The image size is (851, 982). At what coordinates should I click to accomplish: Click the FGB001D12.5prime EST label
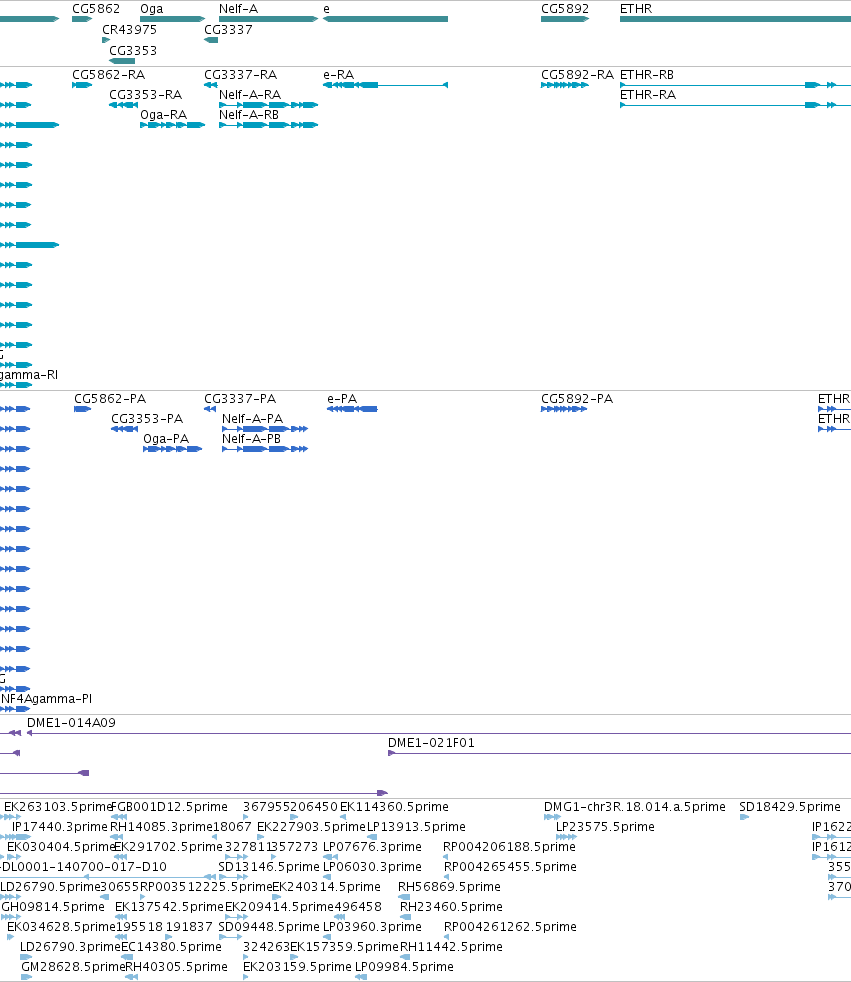point(169,806)
